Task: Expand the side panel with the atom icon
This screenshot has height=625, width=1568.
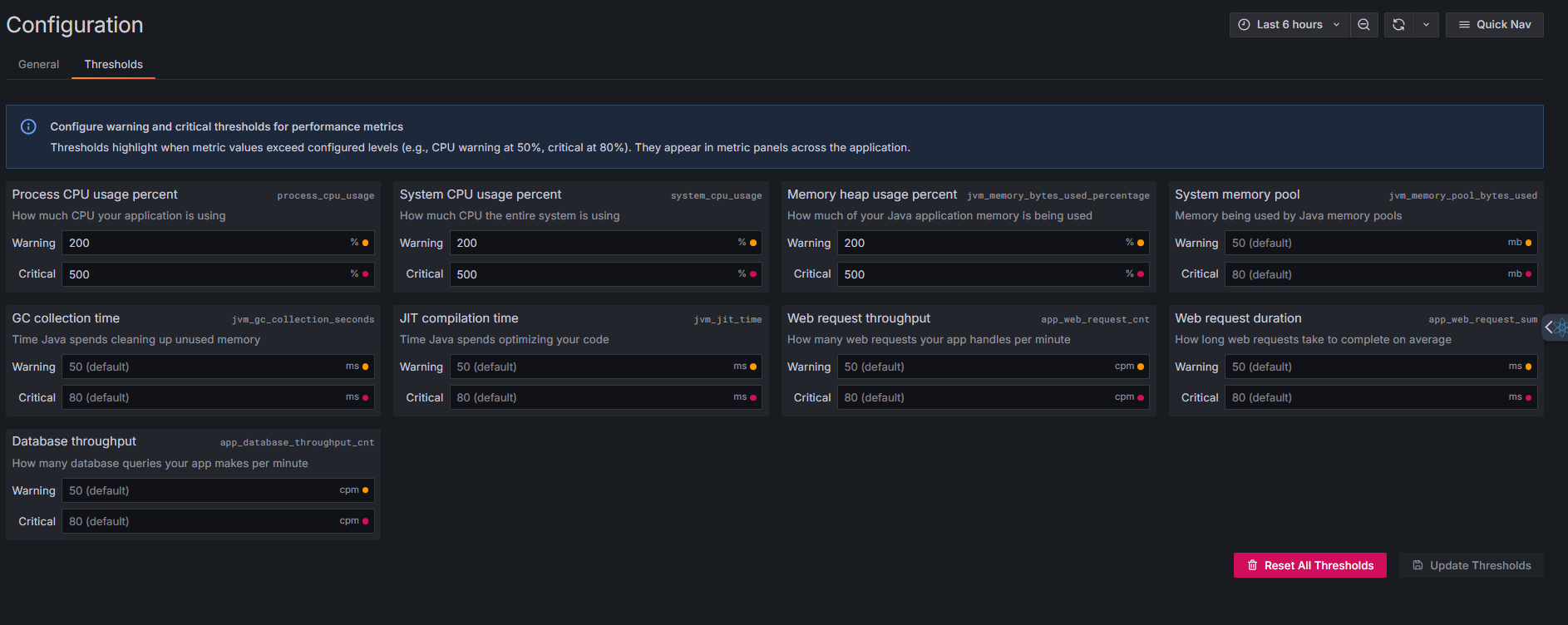Action: point(1555,327)
